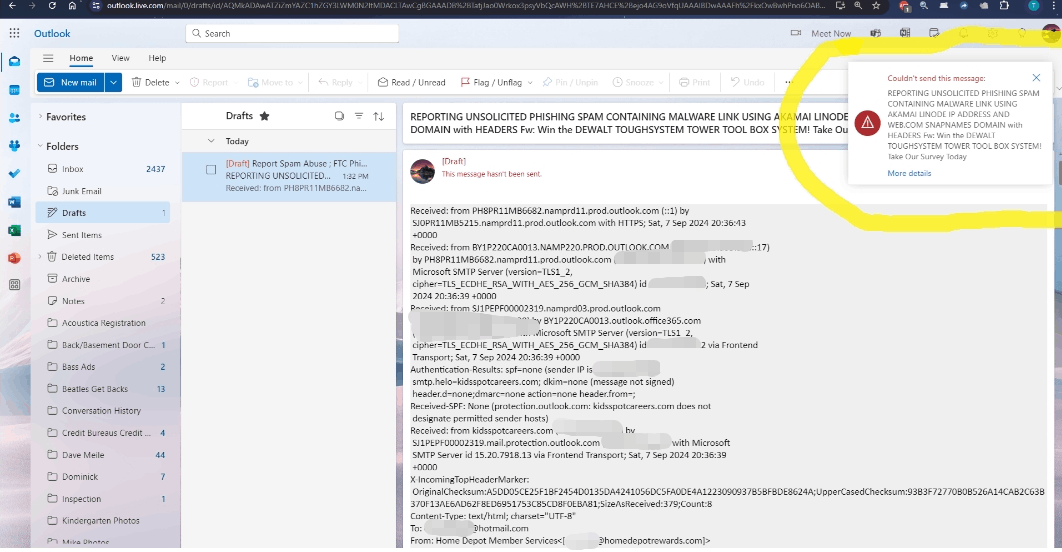Click the browser reload button
The image size is (1062, 552).
(52, 5)
